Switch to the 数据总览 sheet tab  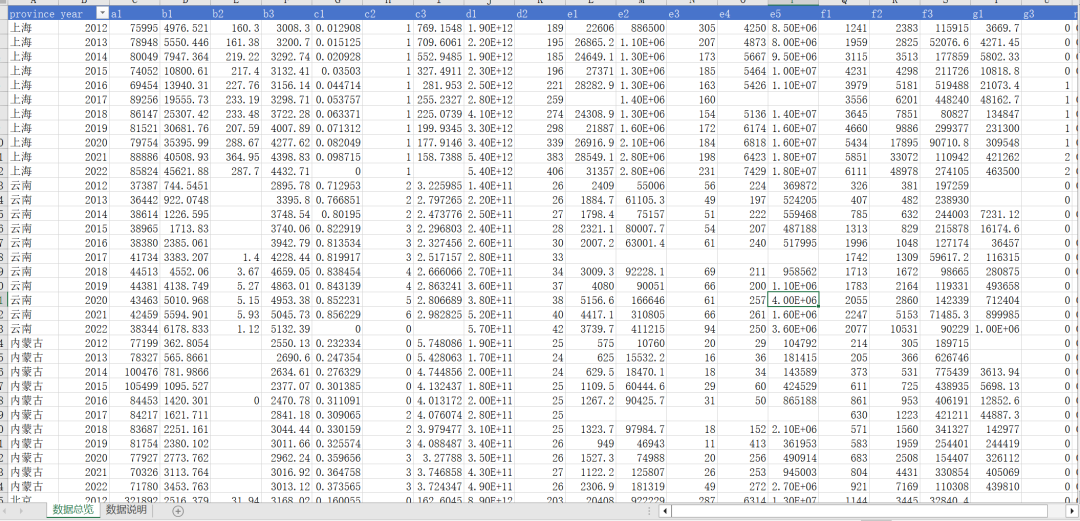click(x=73, y=511)
